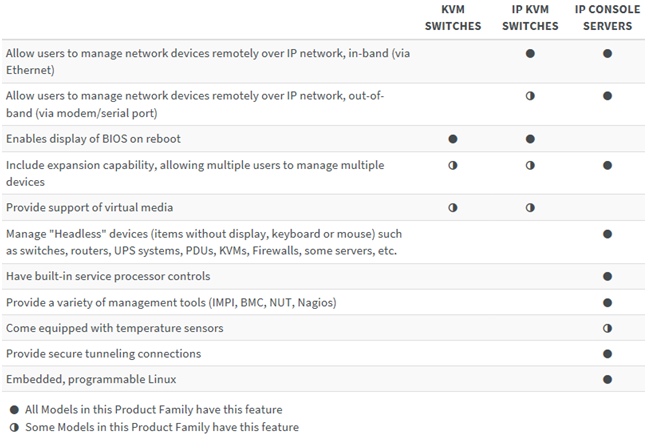647x441 pixels.
Task: Select 'Provide support of virtual media'
Action: [89, 208]
